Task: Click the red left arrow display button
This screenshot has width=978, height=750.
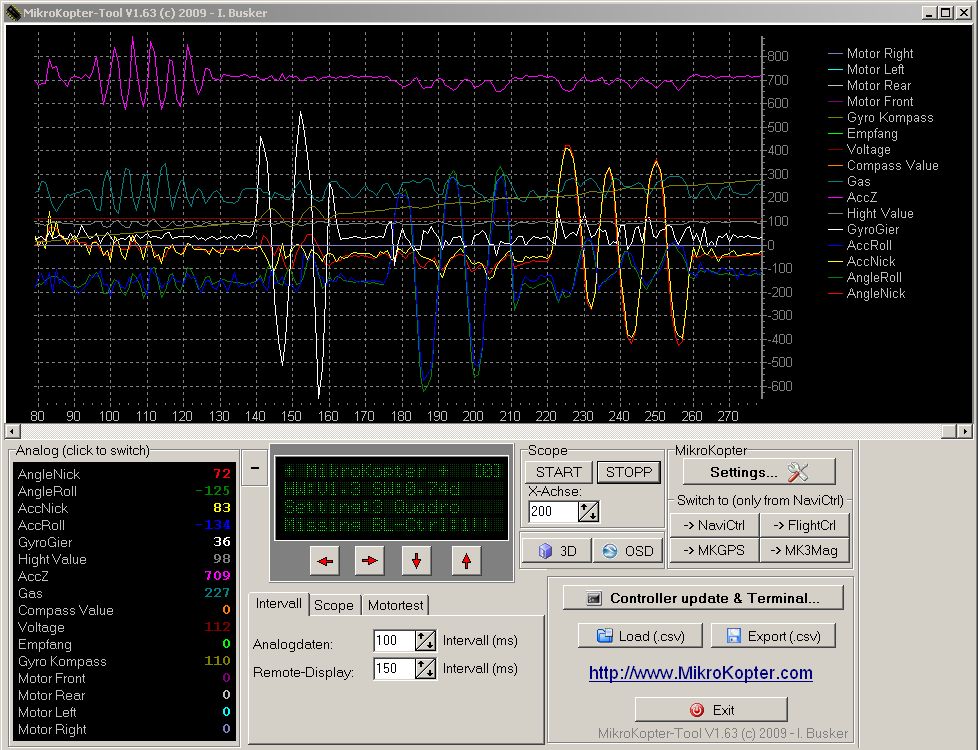Action: pyautogui.click(x=325, y=560)
